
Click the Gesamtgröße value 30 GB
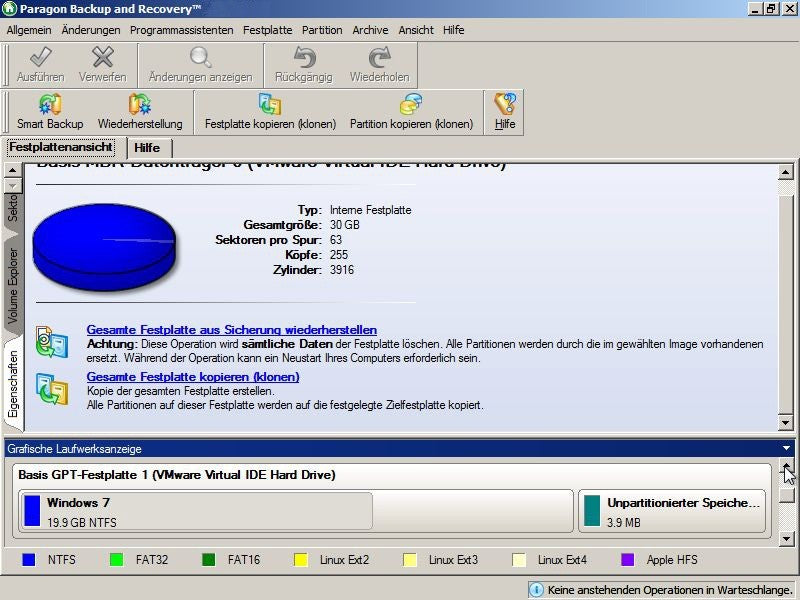(x=345, y=224)
